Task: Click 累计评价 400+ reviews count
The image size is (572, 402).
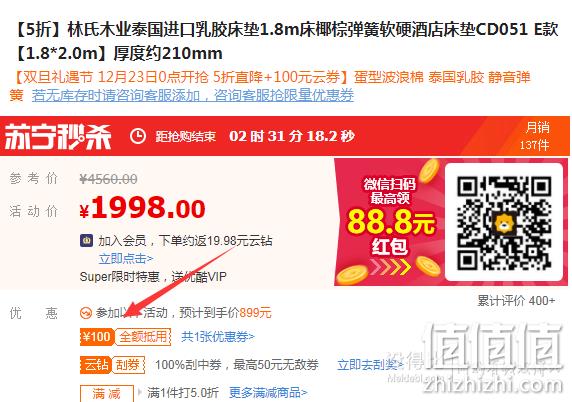Action: [516, 301]
